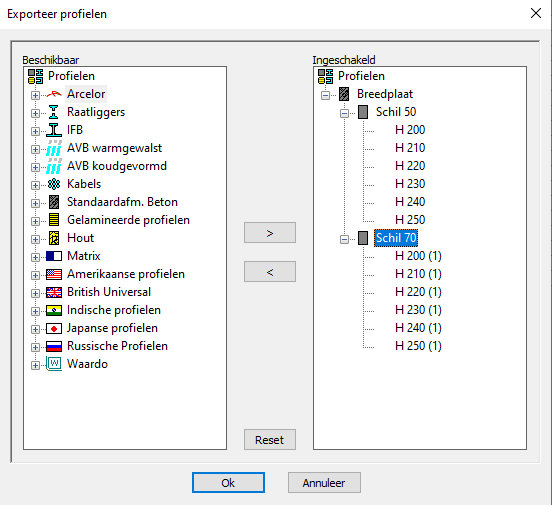Expand the Hout node
Viewport: 552px width, 505px height.
point(35,239)
